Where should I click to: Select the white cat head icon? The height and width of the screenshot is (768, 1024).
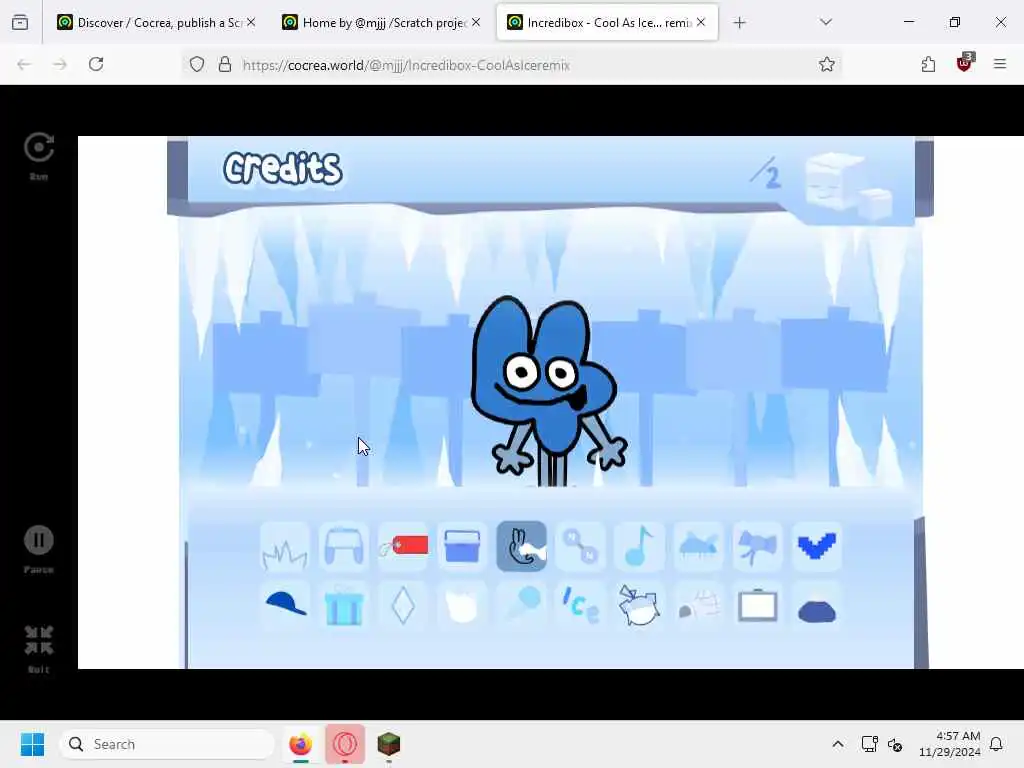[x=462, y=605]
